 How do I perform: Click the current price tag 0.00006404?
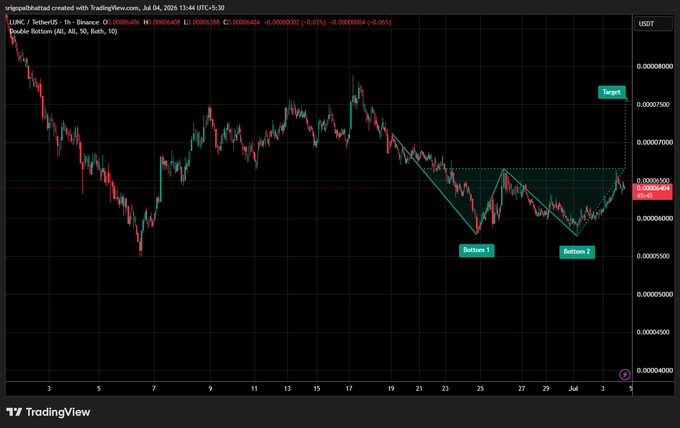tap(653, 192)
